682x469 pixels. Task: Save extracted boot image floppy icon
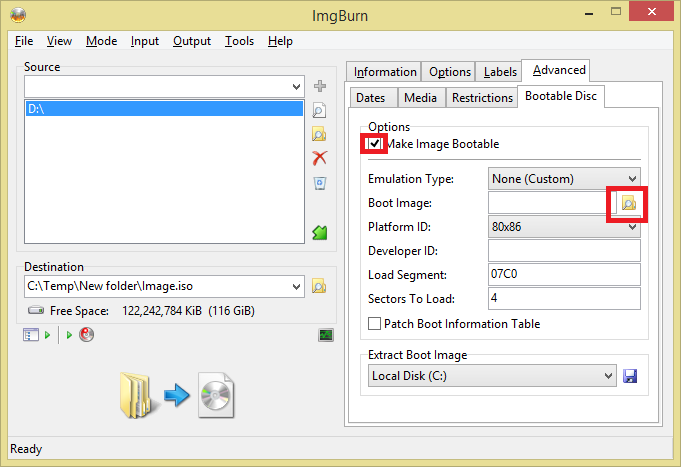(630, 376)
